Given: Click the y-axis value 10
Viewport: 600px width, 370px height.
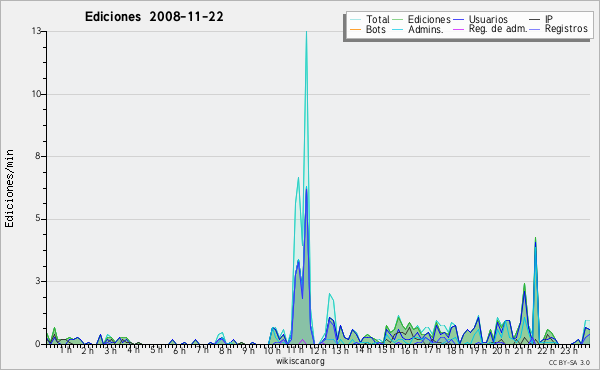Looking at the screenshot, I should [x=36, y=94].
